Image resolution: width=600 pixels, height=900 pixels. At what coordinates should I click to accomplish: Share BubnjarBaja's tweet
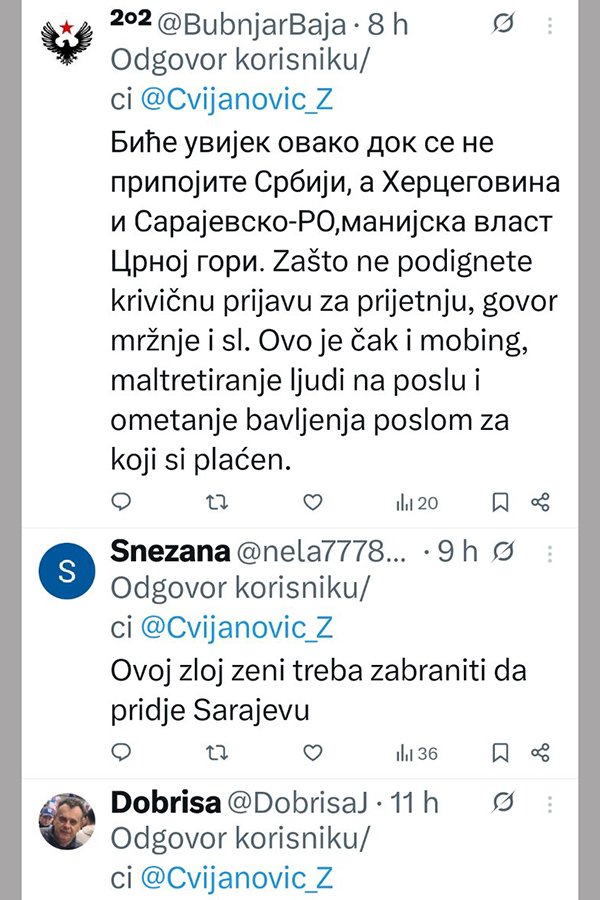pos(540,502)
